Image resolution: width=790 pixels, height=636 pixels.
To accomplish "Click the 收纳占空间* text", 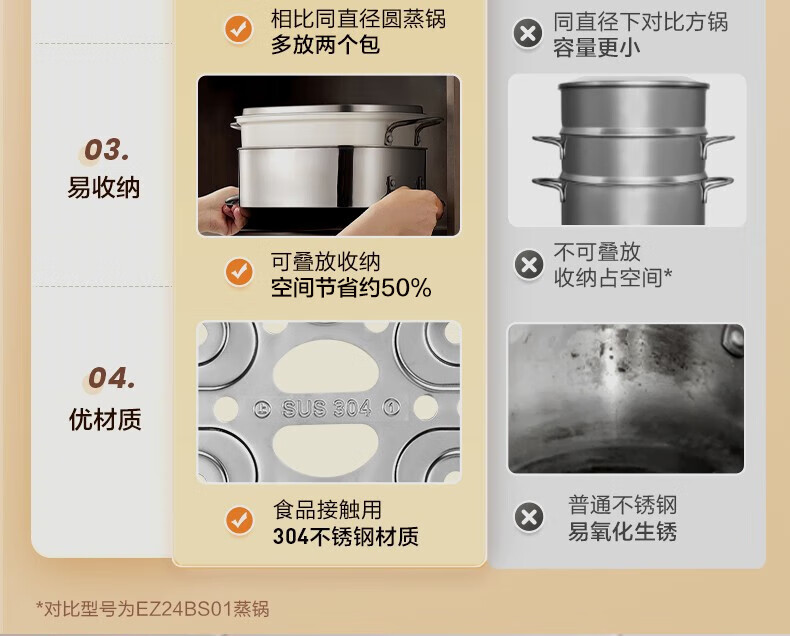I will 613,277.
